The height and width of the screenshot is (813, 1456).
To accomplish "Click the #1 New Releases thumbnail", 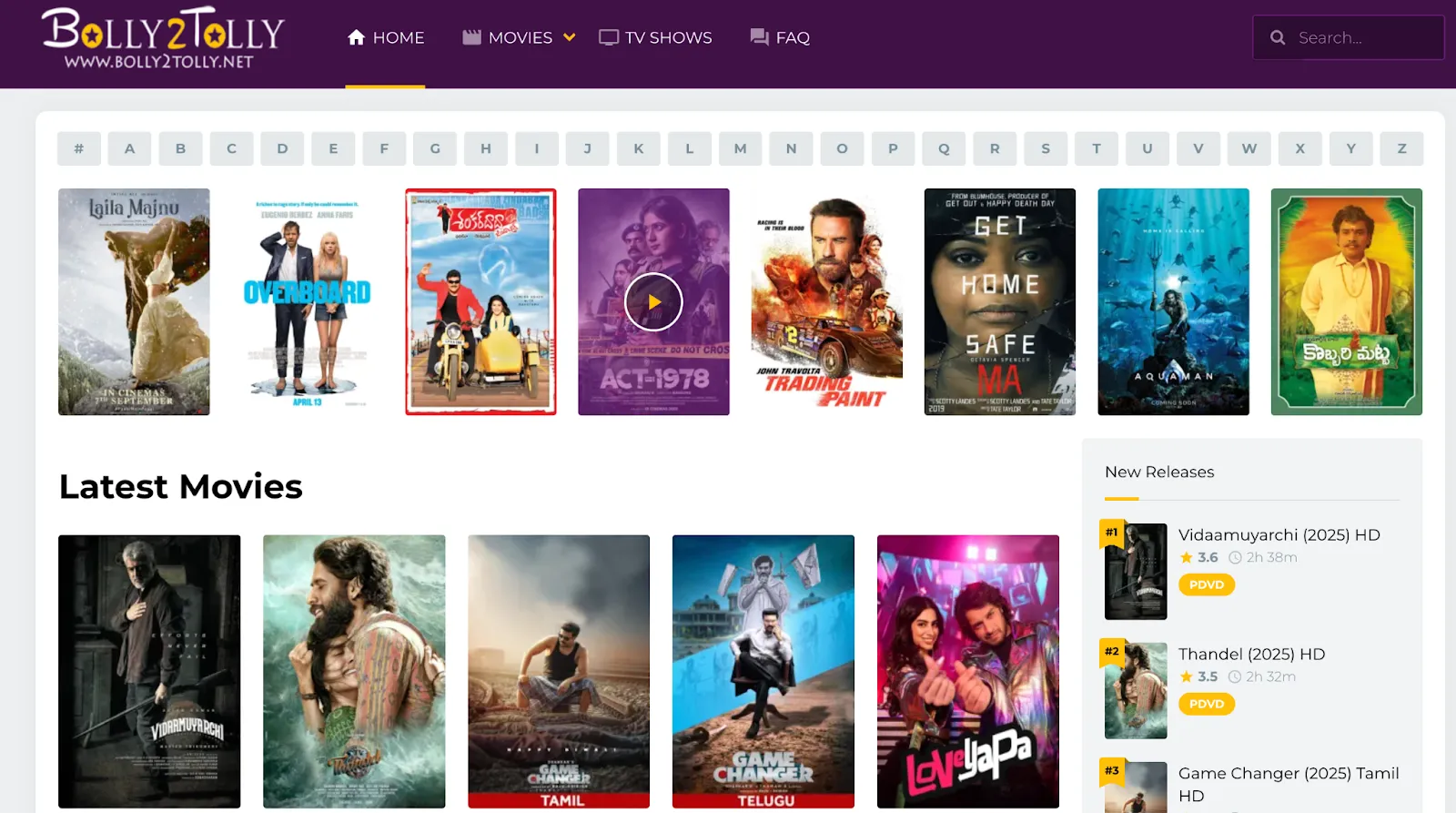I will click(1136, 572).
